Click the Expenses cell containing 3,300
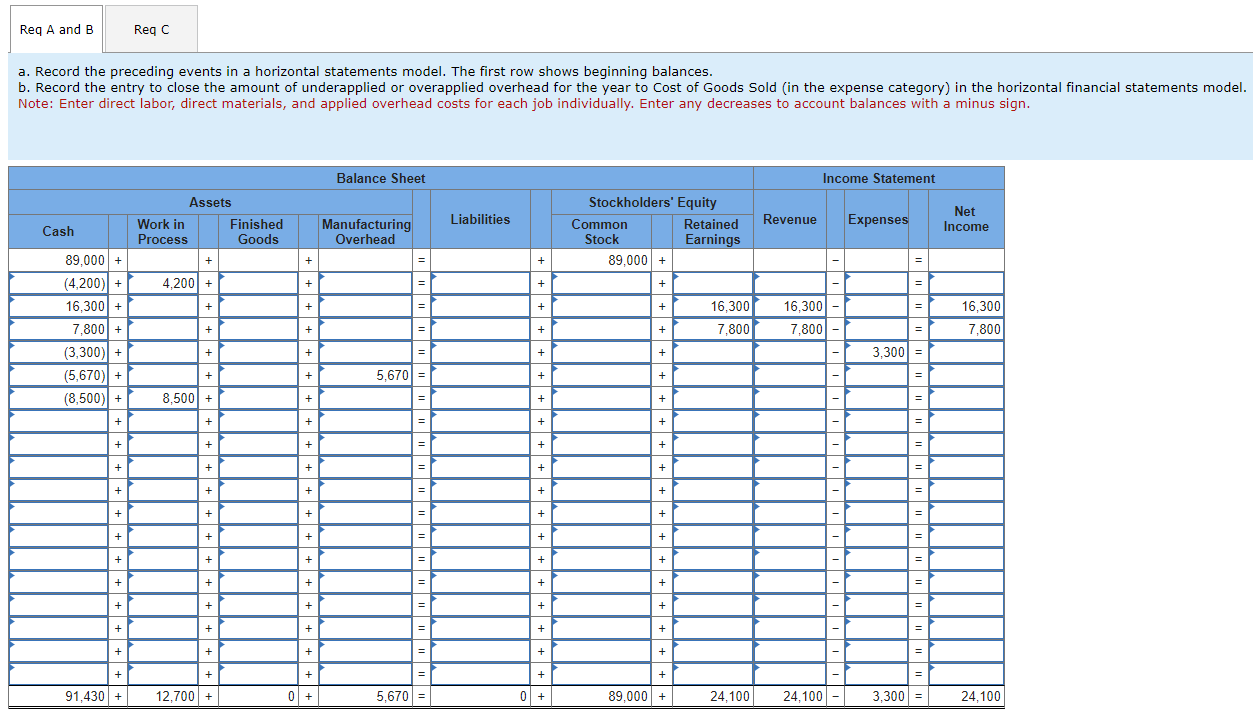Image resolution: width=1253 pixels, height=715 pixels. (x=877, y=352)
